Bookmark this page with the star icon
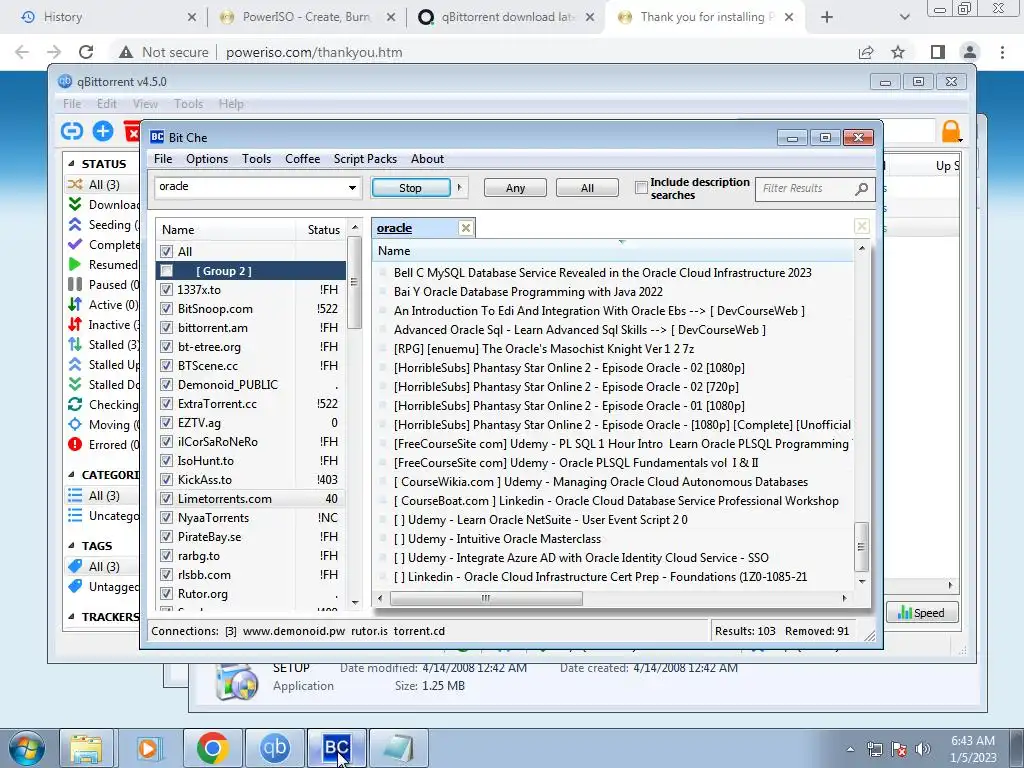Screen dimensions: 1024x768 [x=898, y=52]
